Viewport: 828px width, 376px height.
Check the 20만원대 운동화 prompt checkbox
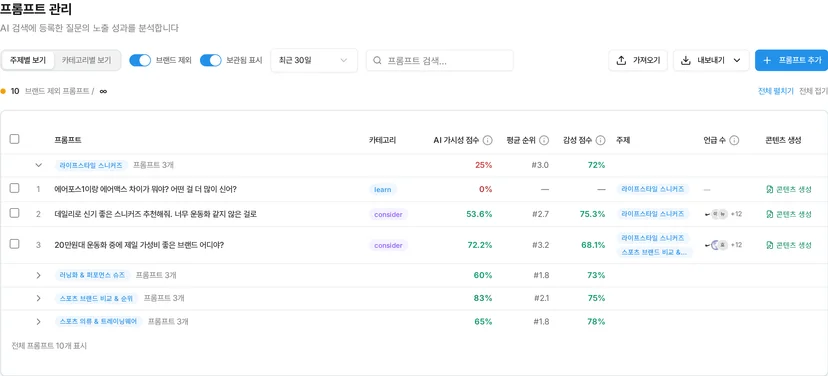15,244
